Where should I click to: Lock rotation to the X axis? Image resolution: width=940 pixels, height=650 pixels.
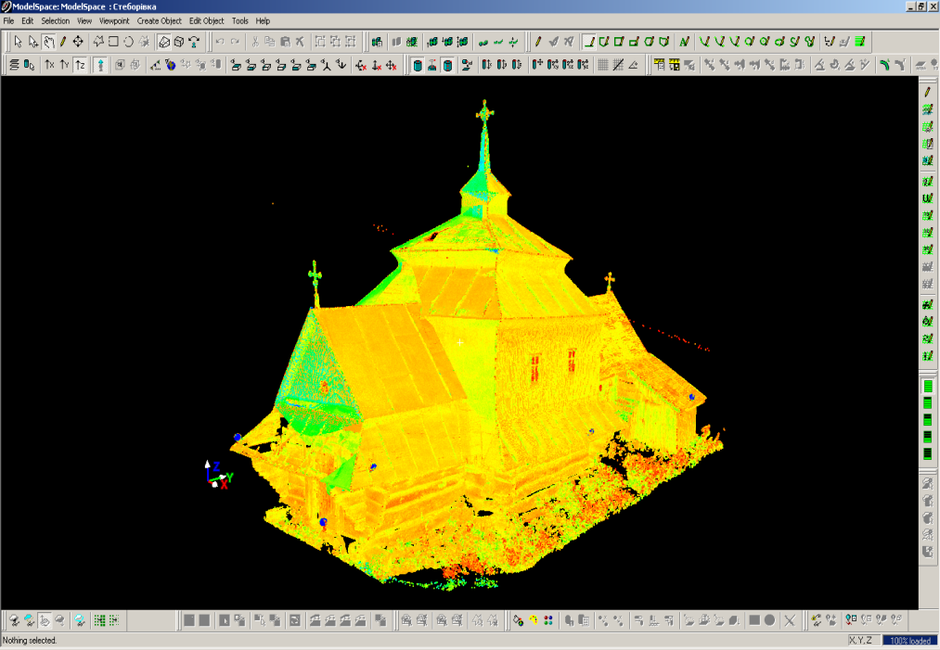[x=50, y=64]
